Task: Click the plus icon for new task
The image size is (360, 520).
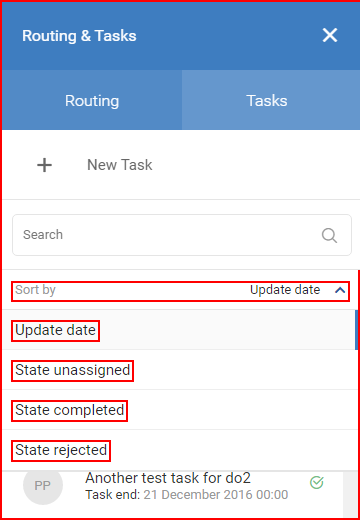Action: pyautogui.click(x=44, y=165)
